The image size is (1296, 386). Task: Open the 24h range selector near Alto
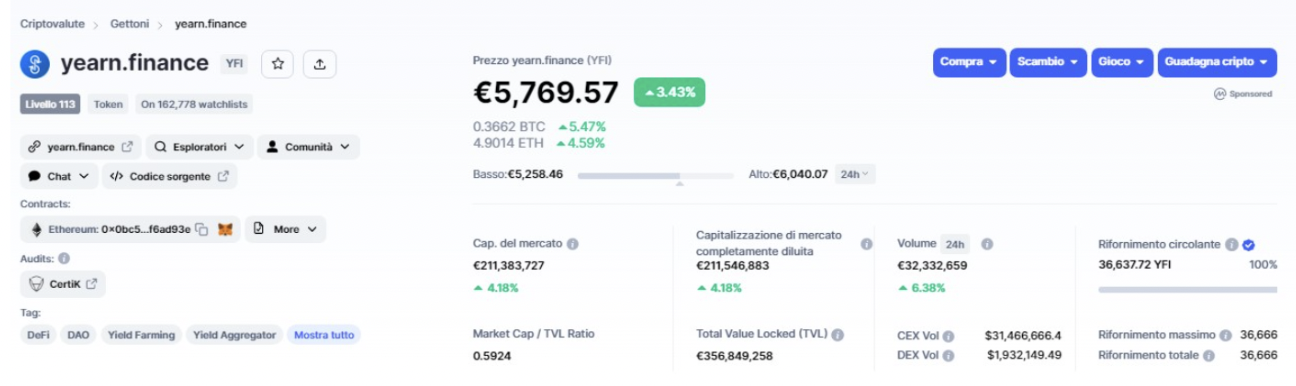(x=854, y=174)
